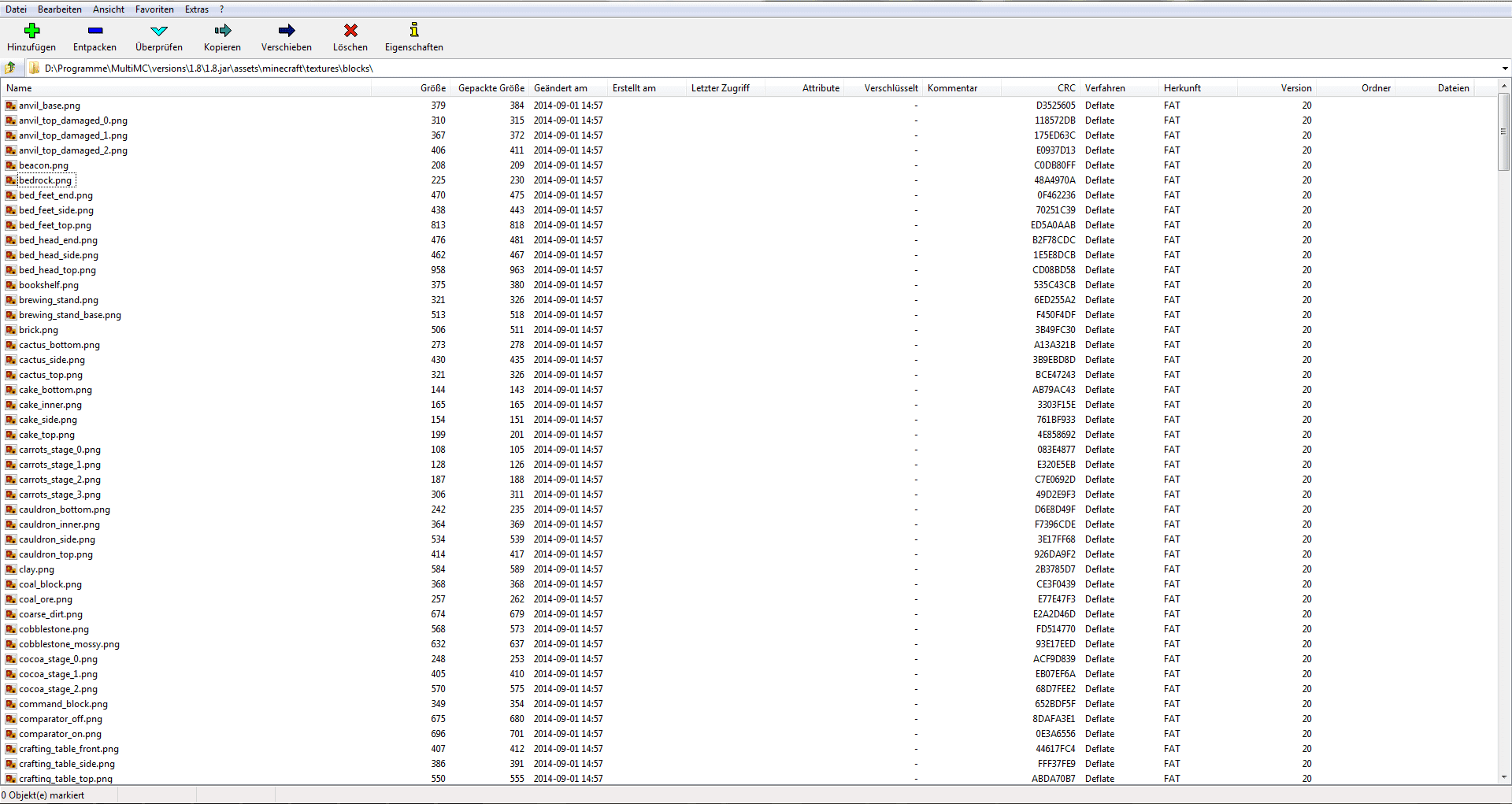Open the Ansicht menu
This screenshot has height=804, width=1512.
pyautogui.click(x=109, y=9)
